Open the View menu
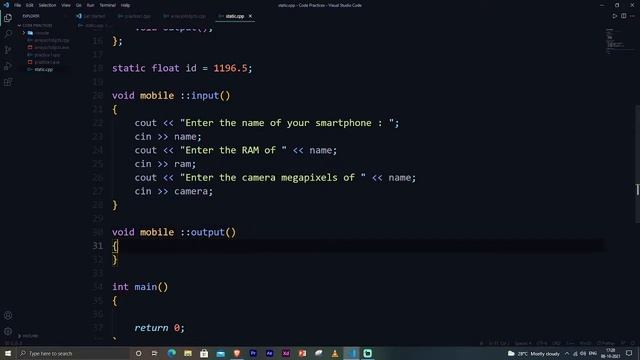This screenshot has width=640, height=360. point(66,5)
